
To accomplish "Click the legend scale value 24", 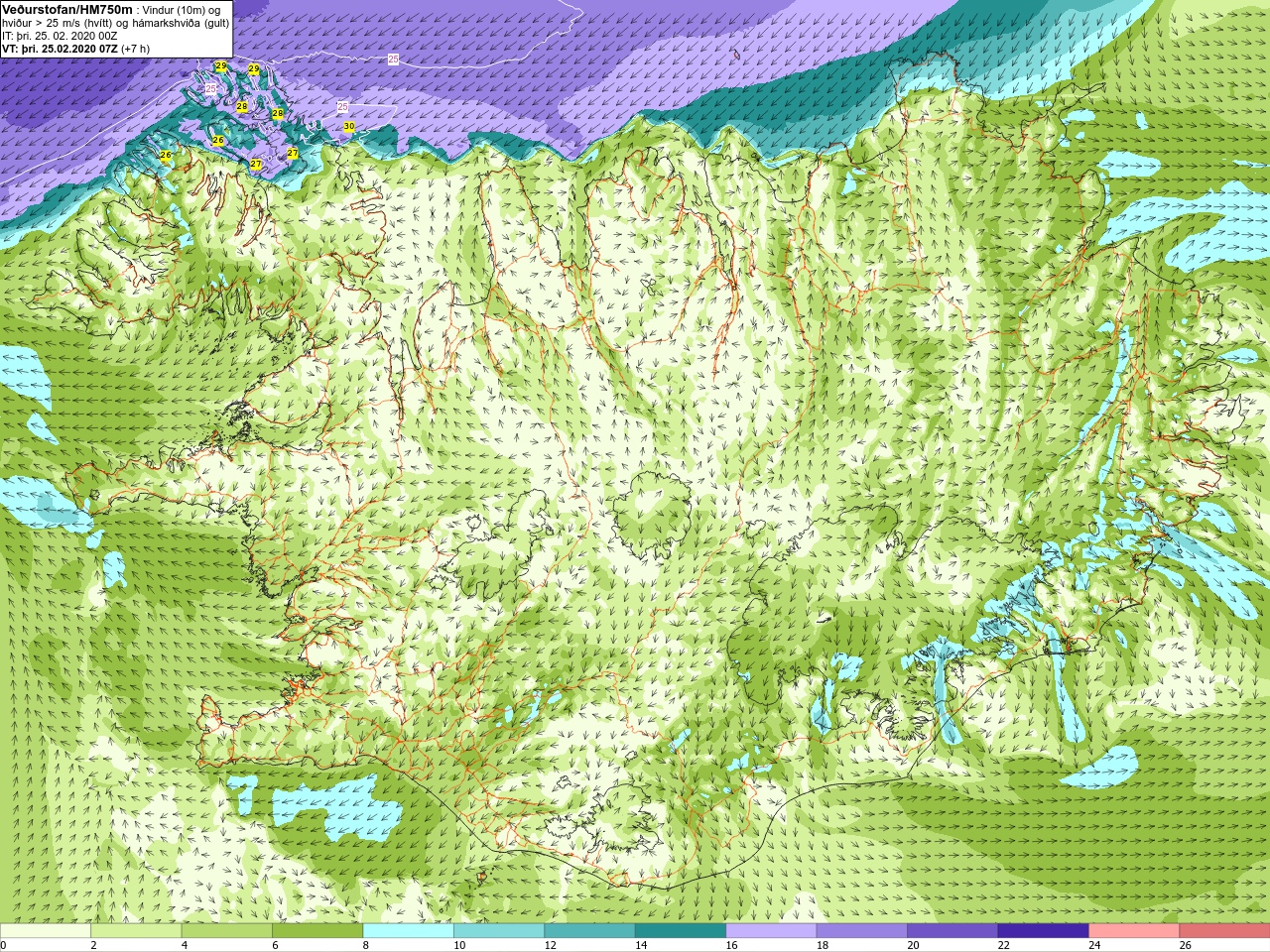I will 1095,945.
